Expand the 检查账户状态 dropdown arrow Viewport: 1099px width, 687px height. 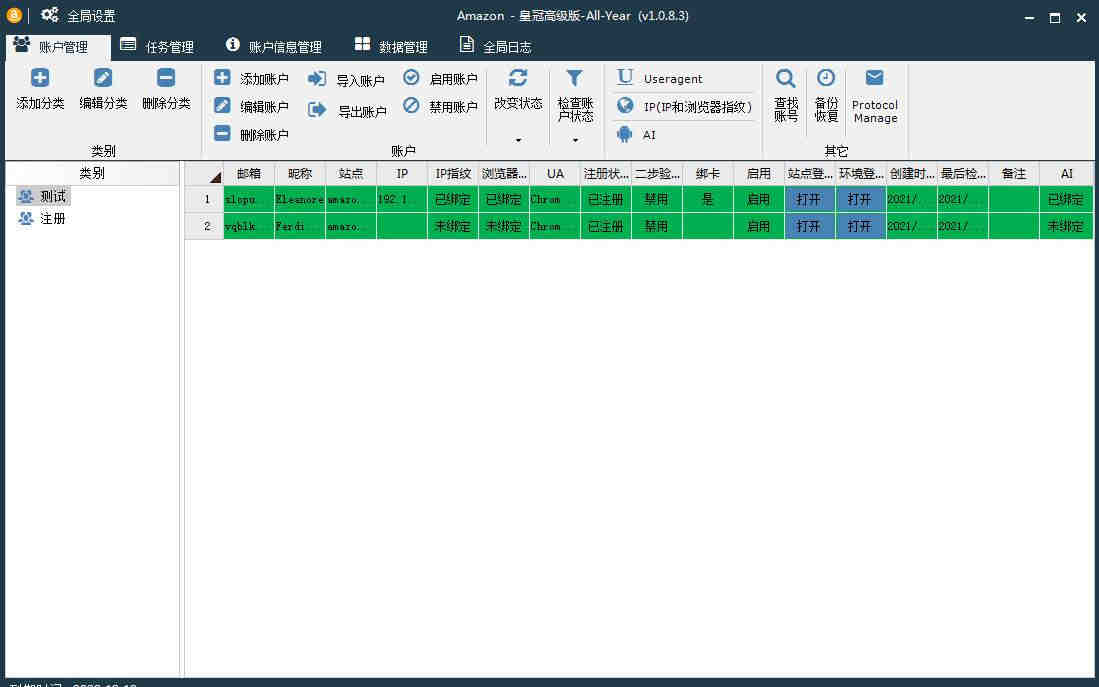click(x=575, y=140)
